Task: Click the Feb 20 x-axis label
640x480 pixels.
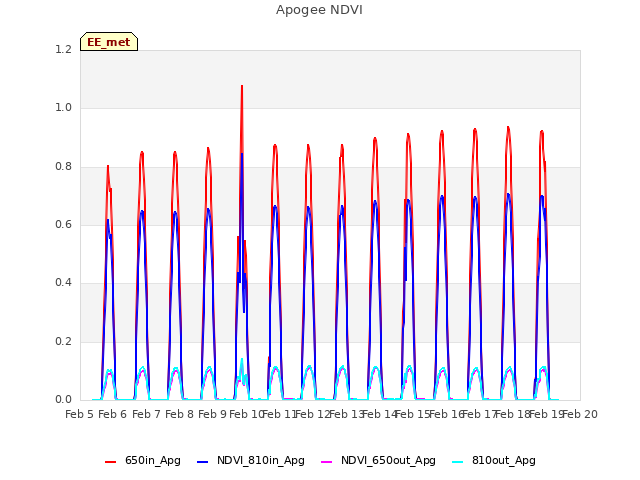Action: (580, 414)
